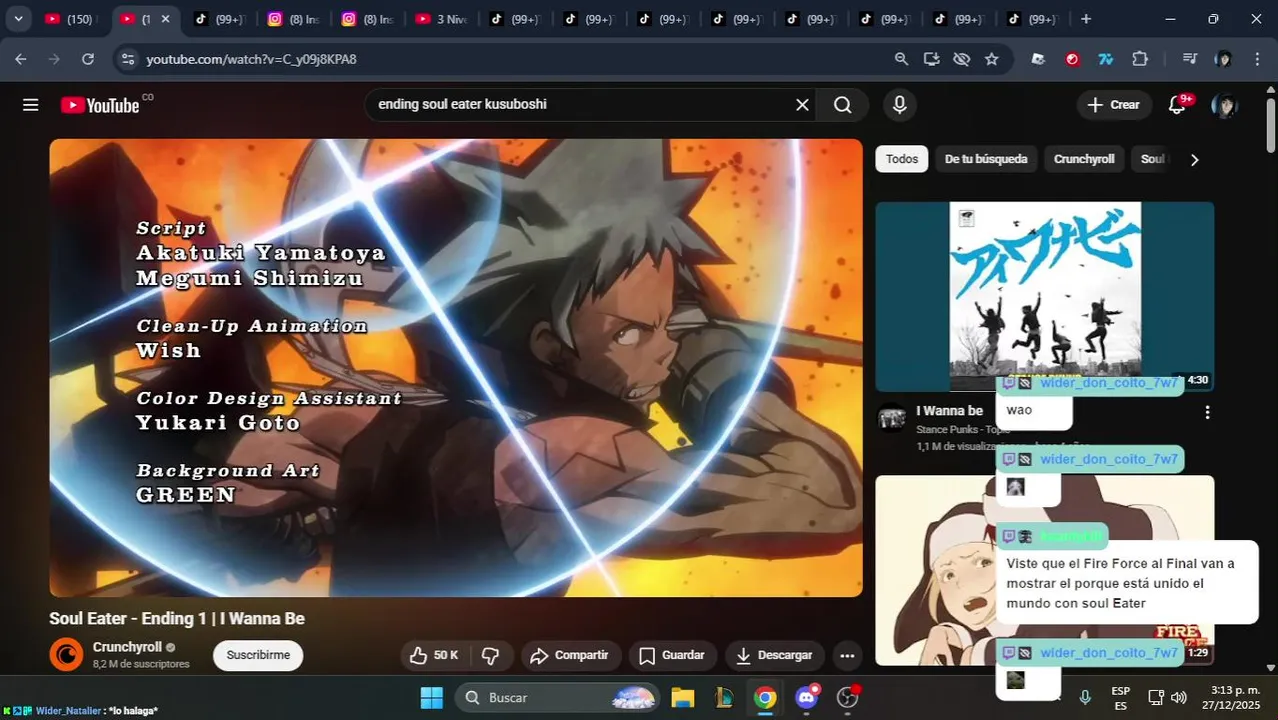Open the Chrome profile avatar
Image resolution: width=1278 pixels, height=720 pixels.
(1223, 60)
